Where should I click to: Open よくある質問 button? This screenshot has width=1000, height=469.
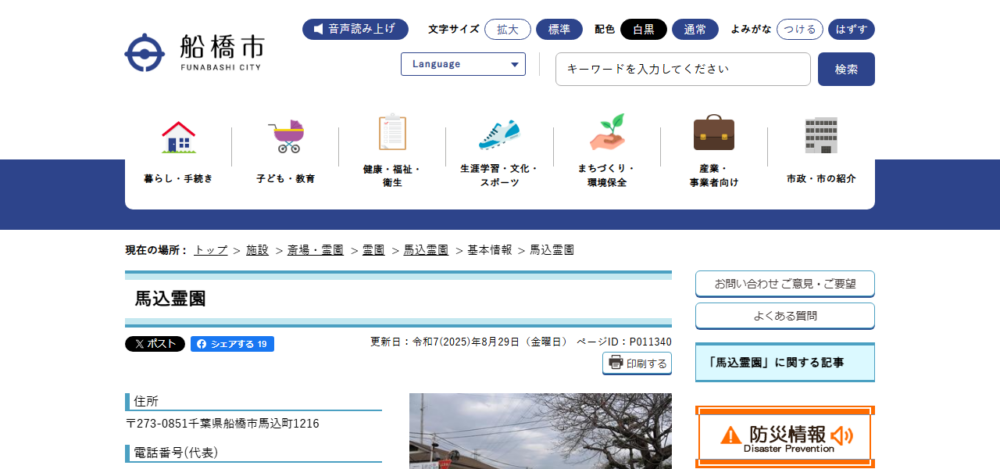click(785, 316)
